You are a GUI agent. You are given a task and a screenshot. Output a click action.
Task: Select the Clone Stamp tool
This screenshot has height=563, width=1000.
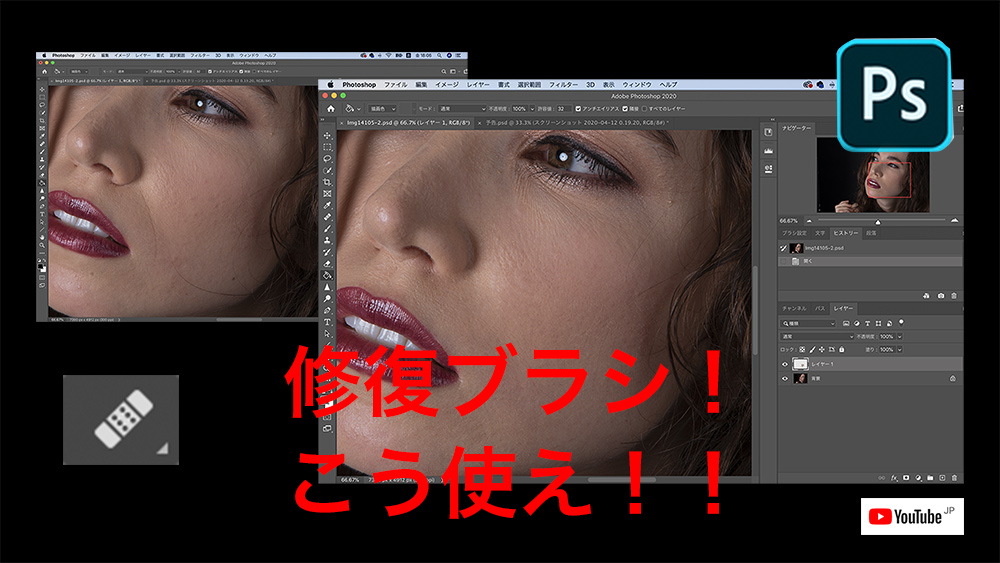[327, 240]
